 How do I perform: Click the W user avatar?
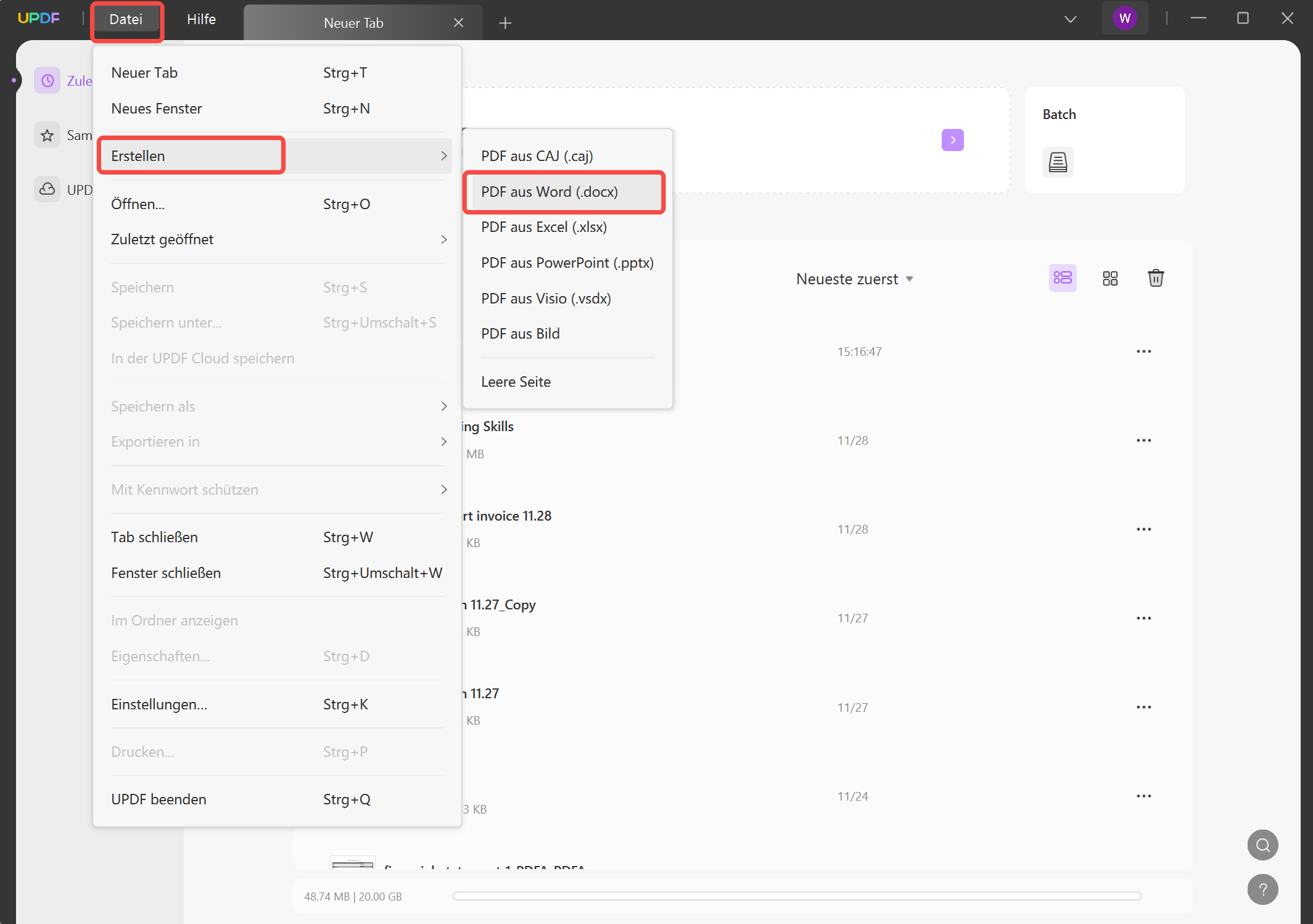[1124, 19]
